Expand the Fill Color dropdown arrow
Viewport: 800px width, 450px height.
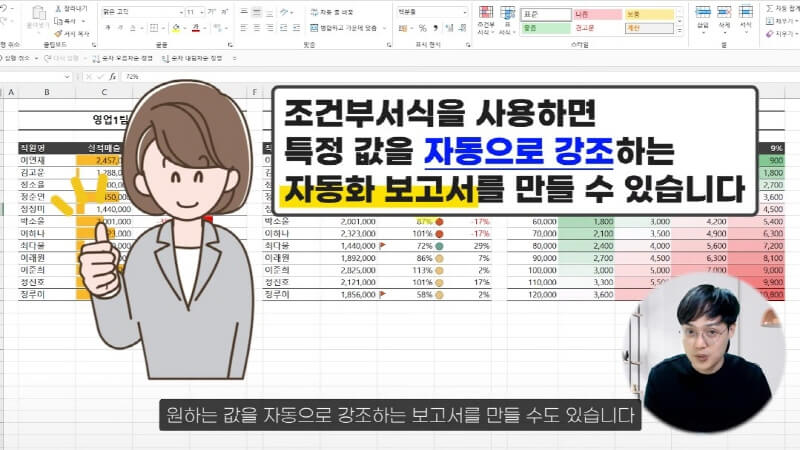pos(185,28)
